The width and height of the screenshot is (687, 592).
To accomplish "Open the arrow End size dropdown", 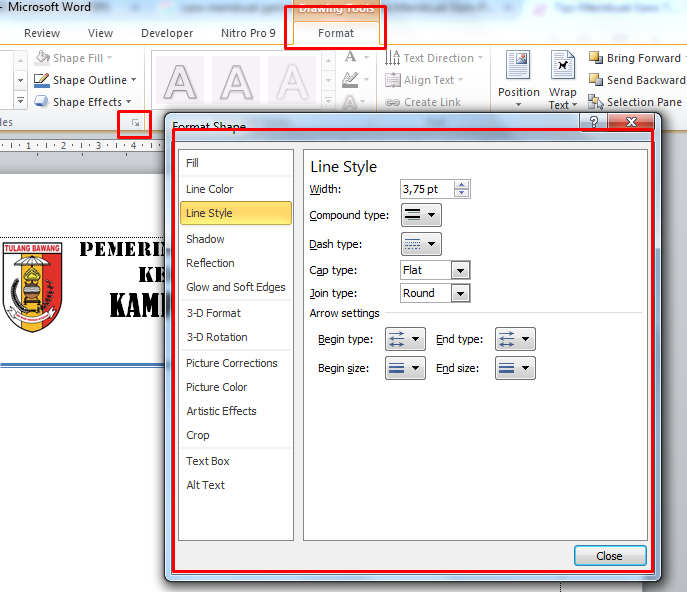I will pyautogui.click(x=515, y=368).
